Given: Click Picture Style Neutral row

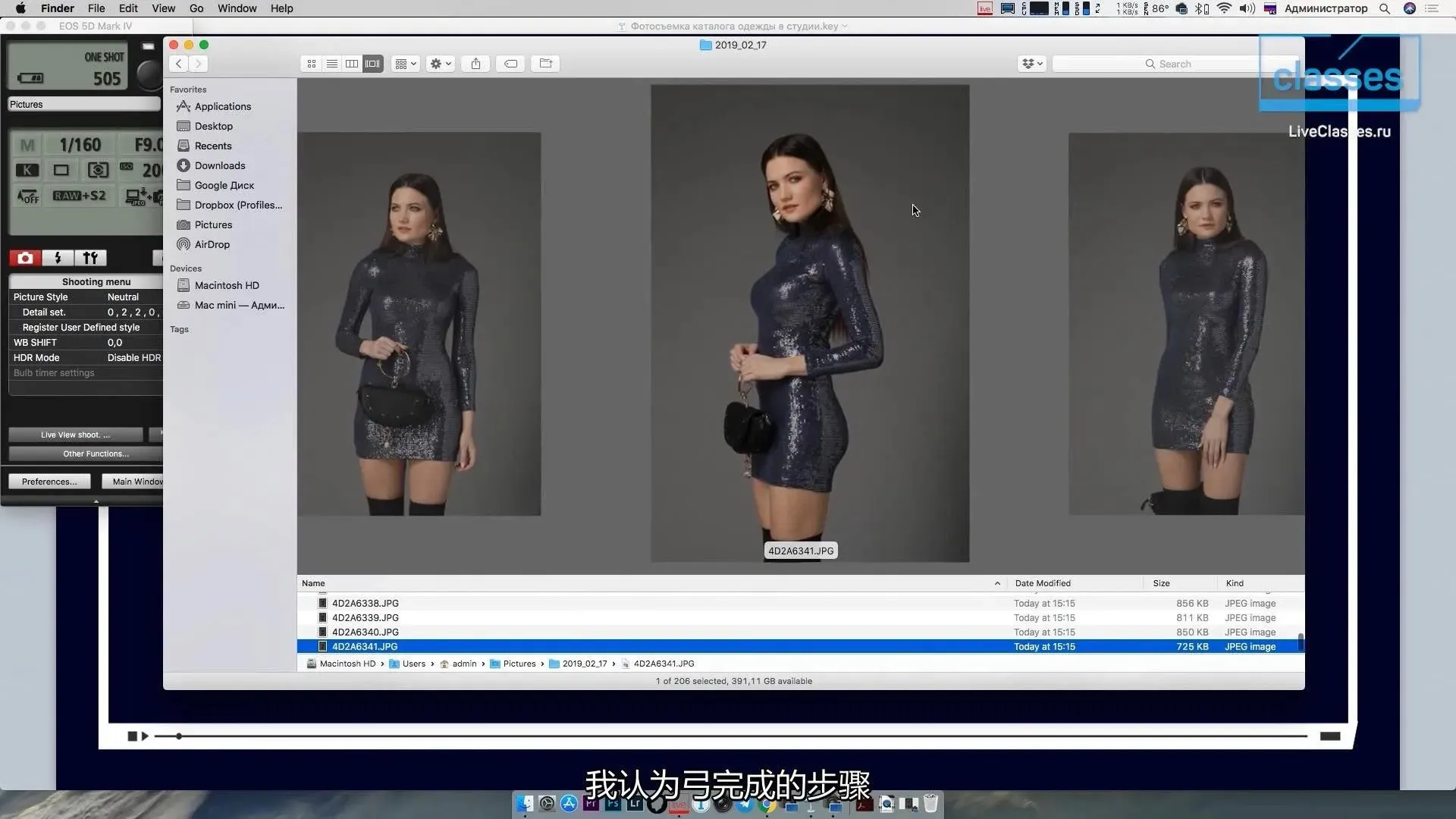Looking at the screenshot, I should [x=86, y=297].
